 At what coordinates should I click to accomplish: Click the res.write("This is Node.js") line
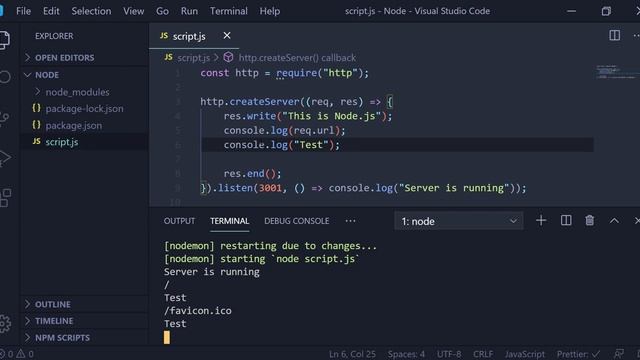point(308,116)
